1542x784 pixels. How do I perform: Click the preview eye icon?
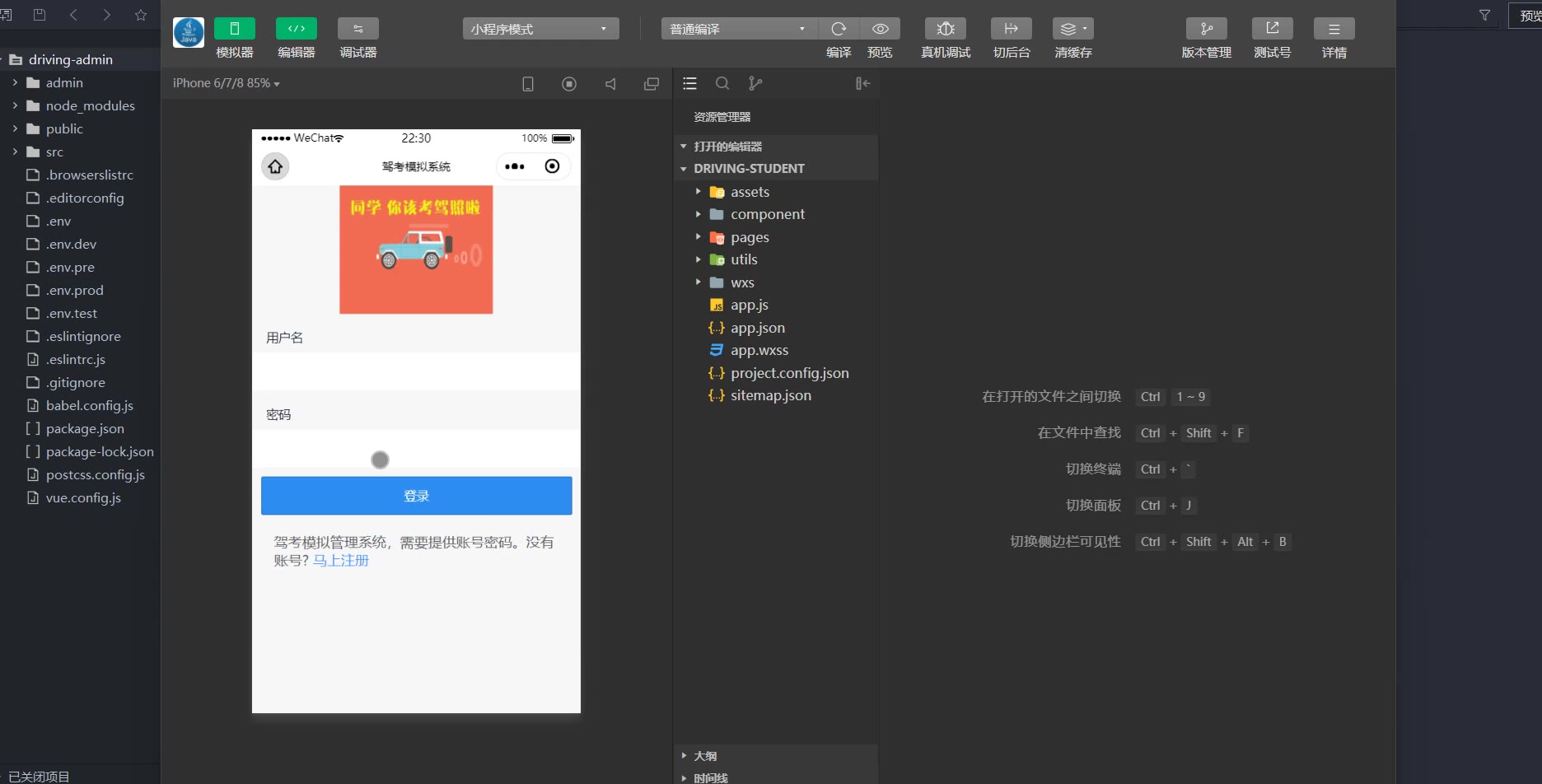tap(880, 29)
